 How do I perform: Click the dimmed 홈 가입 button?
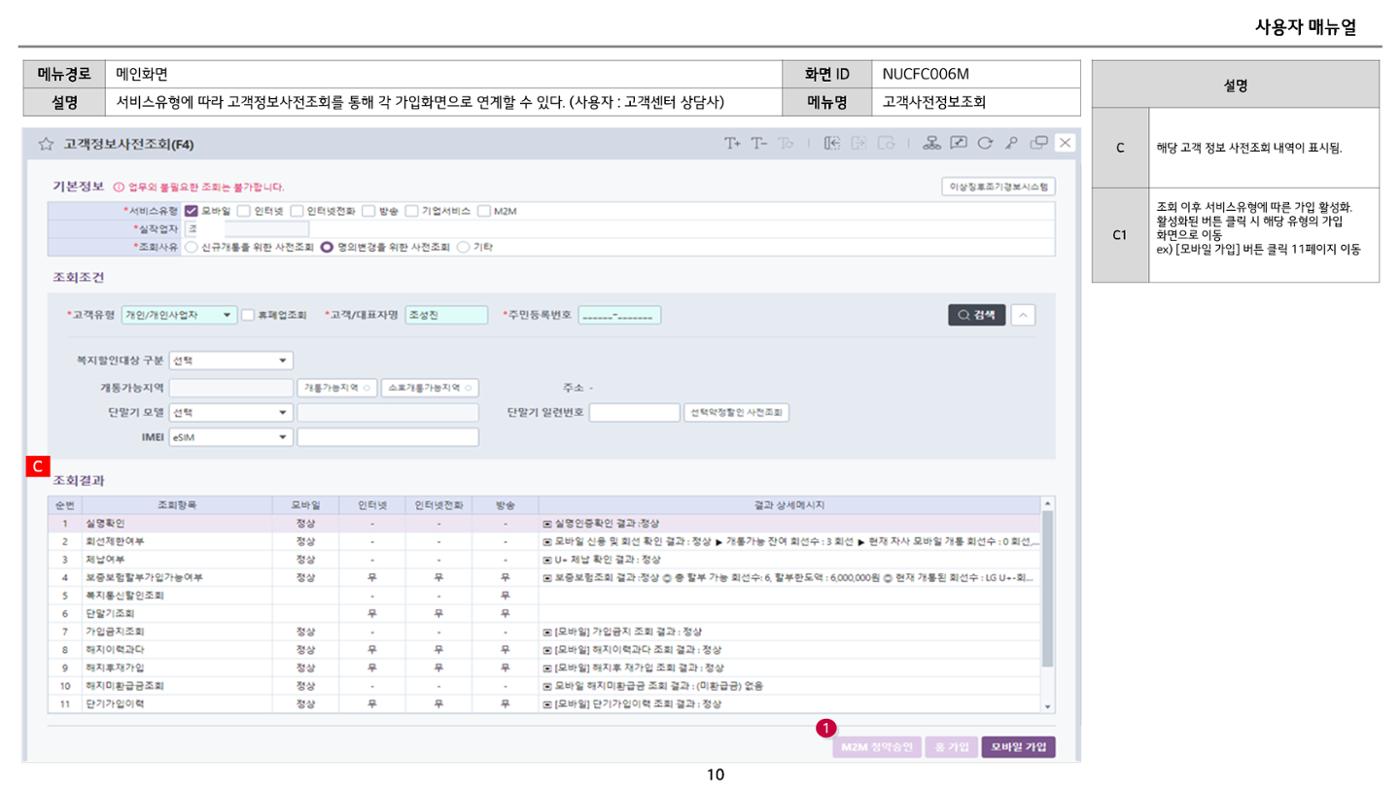(949, 748)
